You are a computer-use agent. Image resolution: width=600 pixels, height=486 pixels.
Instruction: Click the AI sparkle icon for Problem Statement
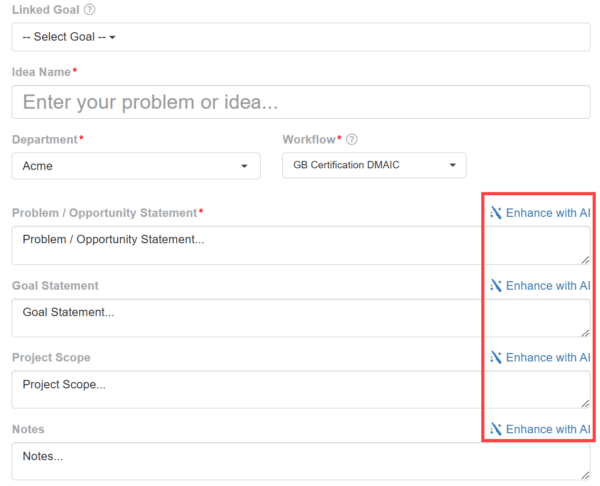(x=495, y=213)
